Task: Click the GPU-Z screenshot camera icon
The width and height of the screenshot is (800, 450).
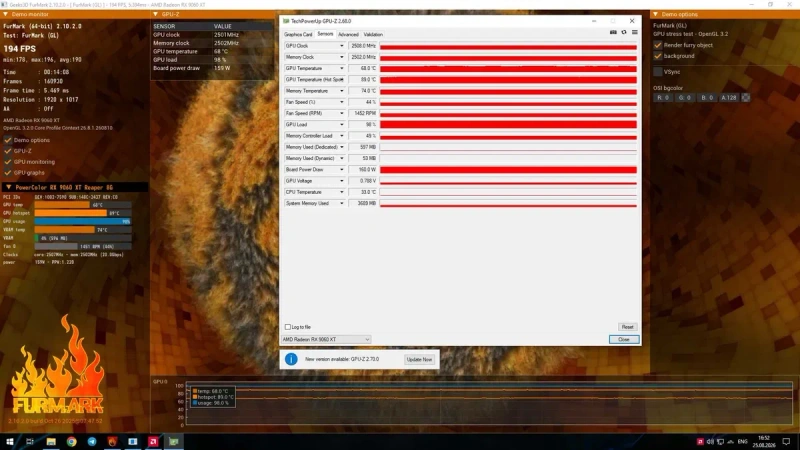Action: tap(613, 32)
